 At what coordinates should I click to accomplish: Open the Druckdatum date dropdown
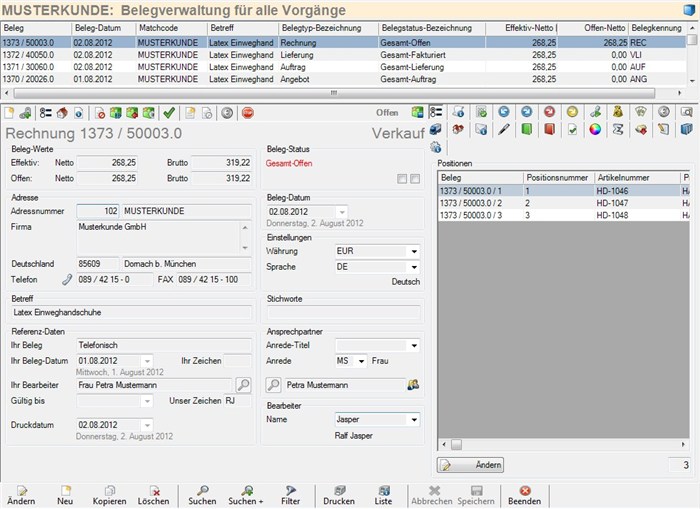[x=147, y=425]
